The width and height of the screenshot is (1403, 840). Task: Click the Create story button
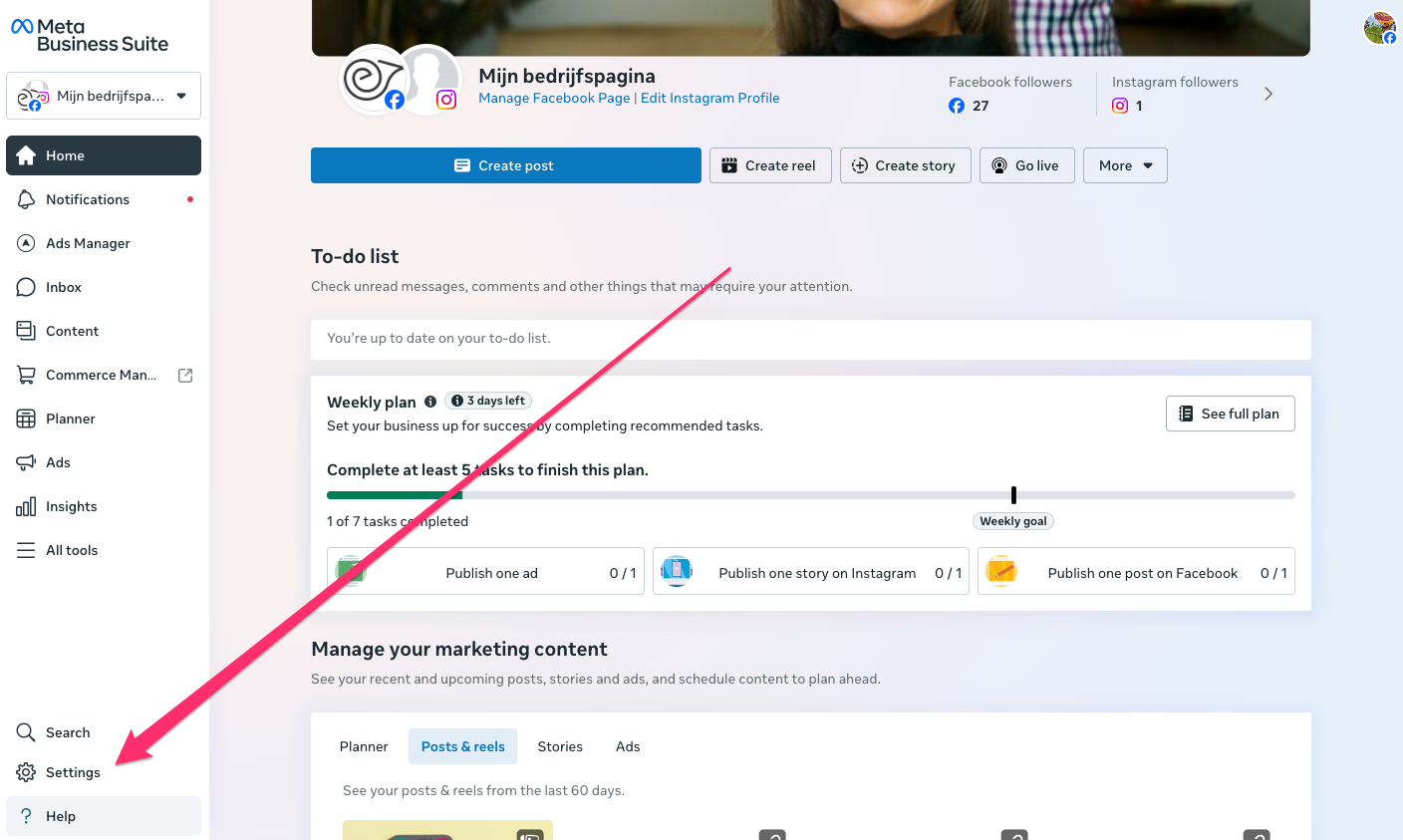click(x=906, y=165)
